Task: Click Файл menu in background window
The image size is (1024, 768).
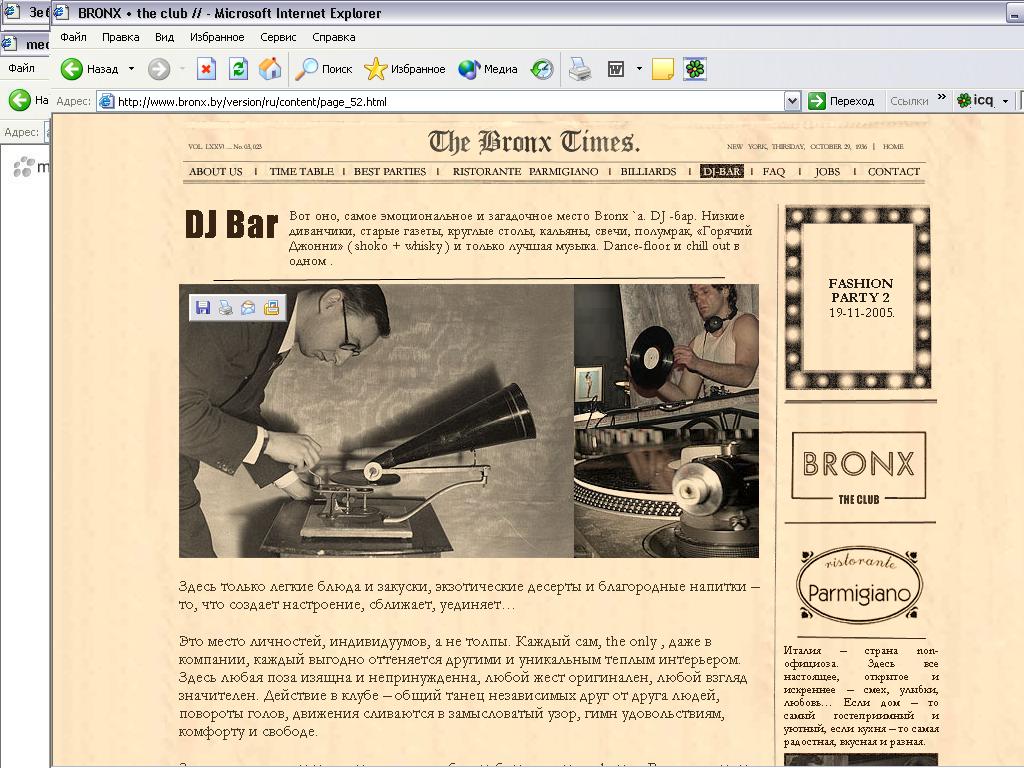Action: (x=22, y=68)
